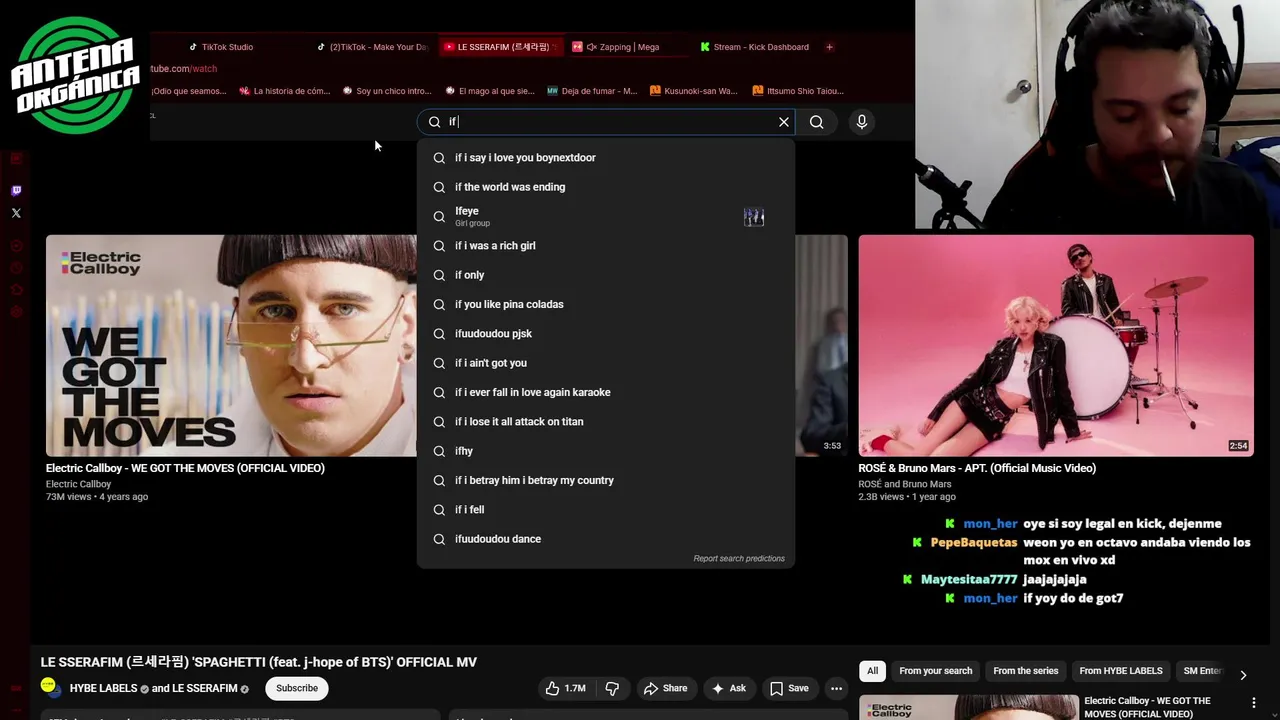Viewport: 1280px width, 720px height.
Task: Select the 'SM Enter' filter chip
Action: (x=1202, y=671)
